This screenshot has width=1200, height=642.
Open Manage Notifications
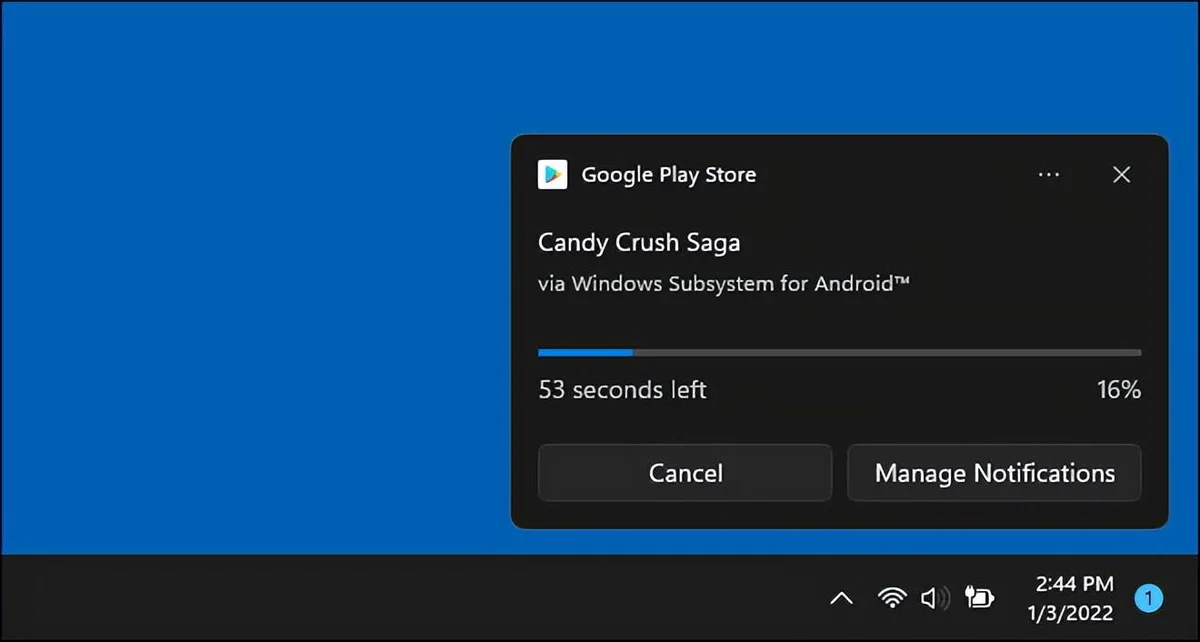tap(994, 473)
